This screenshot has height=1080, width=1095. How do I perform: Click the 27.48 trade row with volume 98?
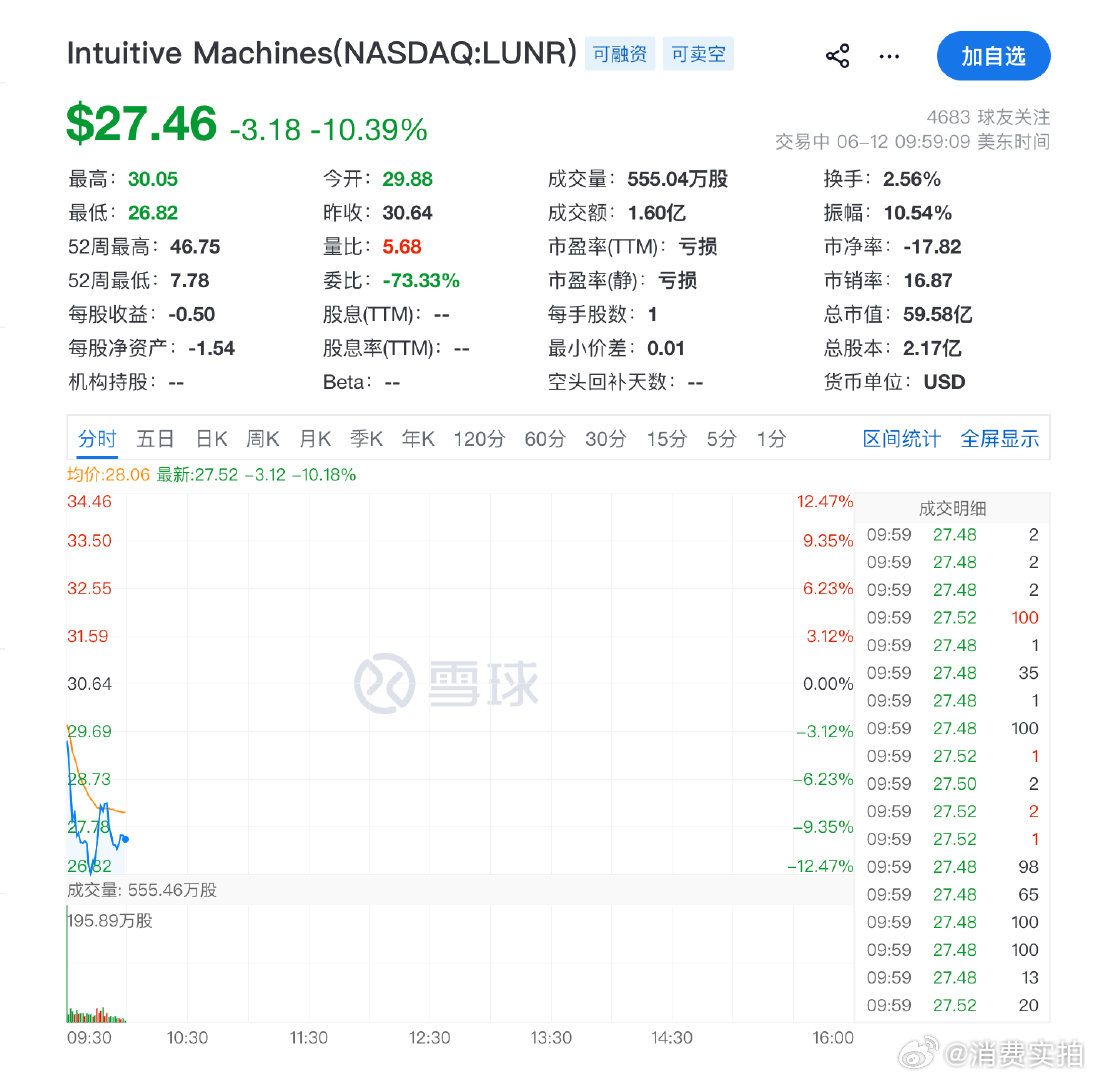tap(953, 867)
